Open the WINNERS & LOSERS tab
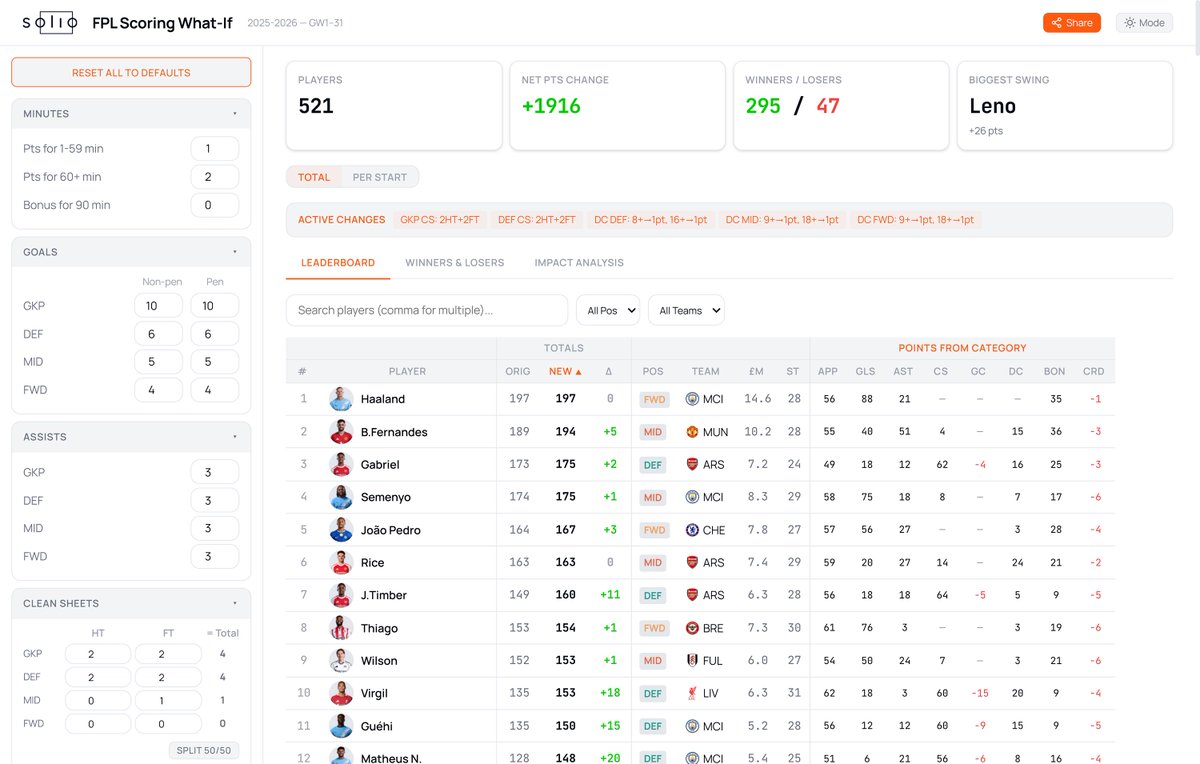This screenshot has height=764, width=1200. (x=455, y=263)
